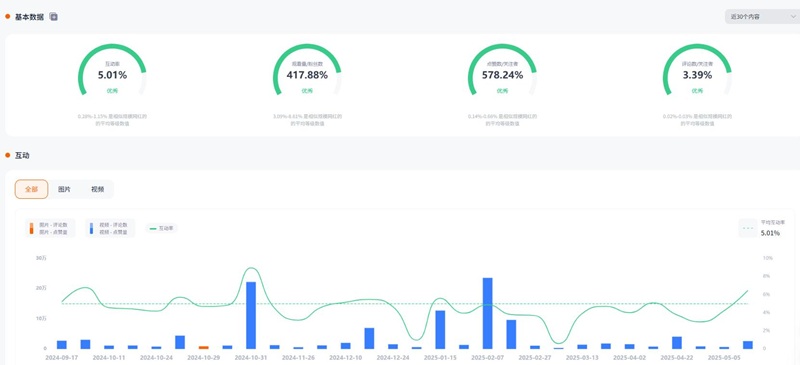Toggle the orange 图片 series legend
The image size is (800, 365).
(x=50, y=228)
